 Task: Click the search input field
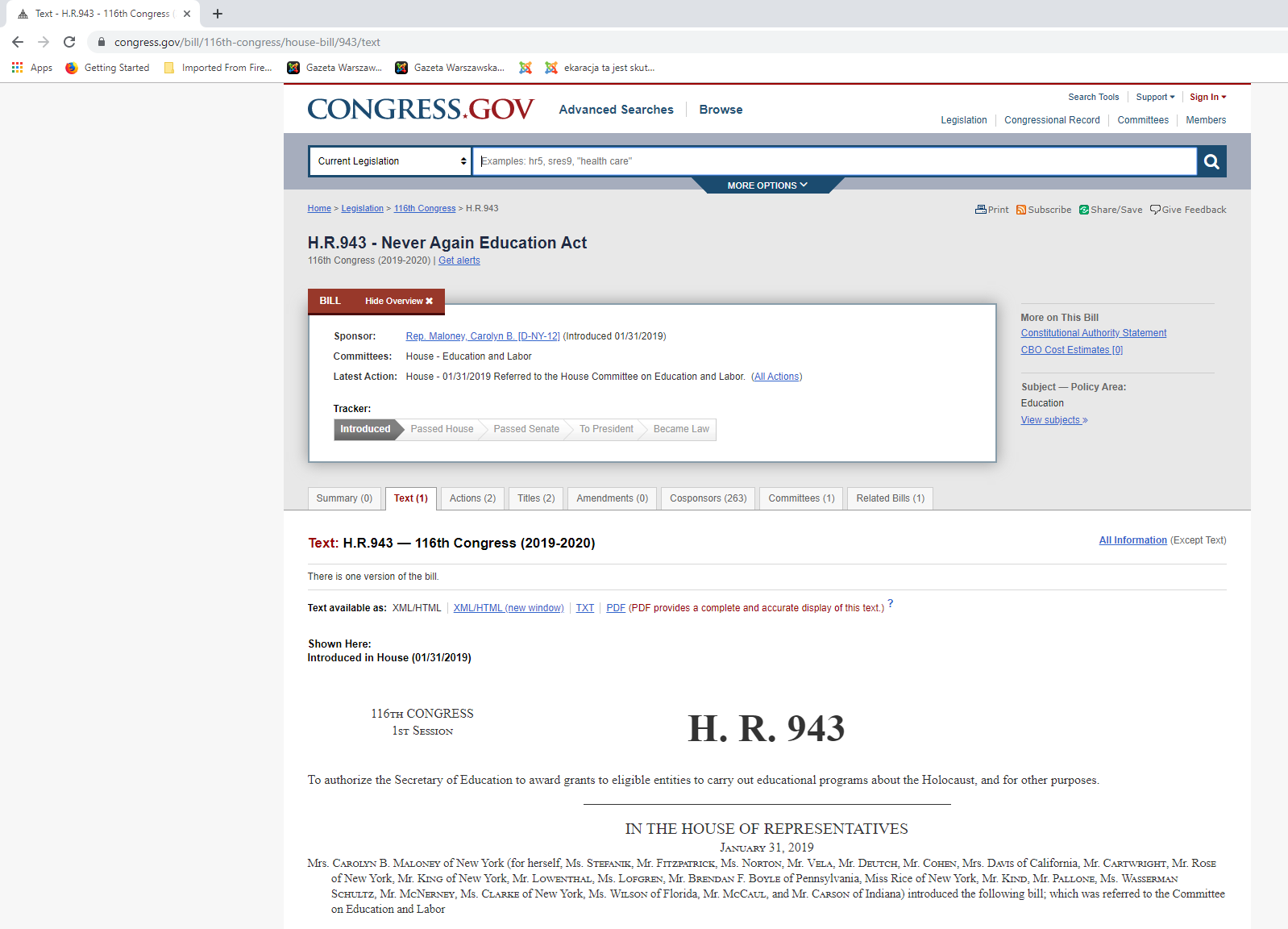(x=834, y=161)
